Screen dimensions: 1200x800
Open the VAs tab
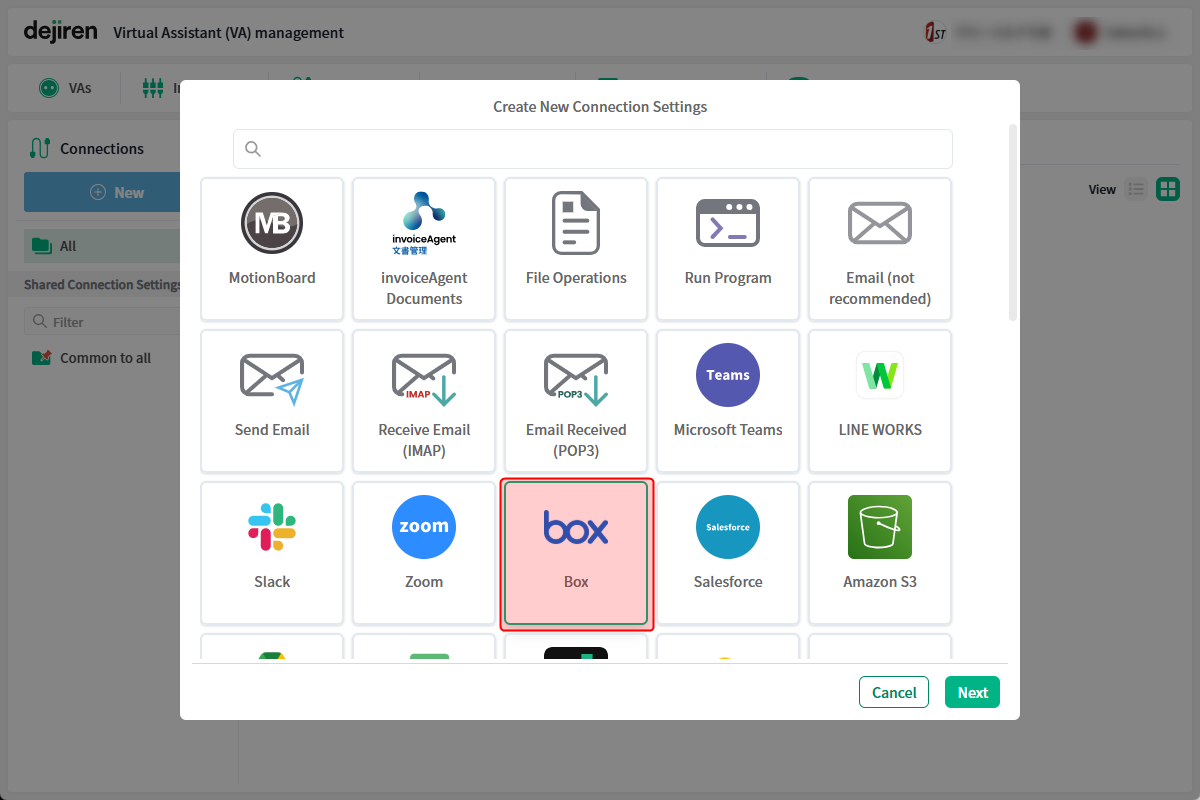click(66, 88)
